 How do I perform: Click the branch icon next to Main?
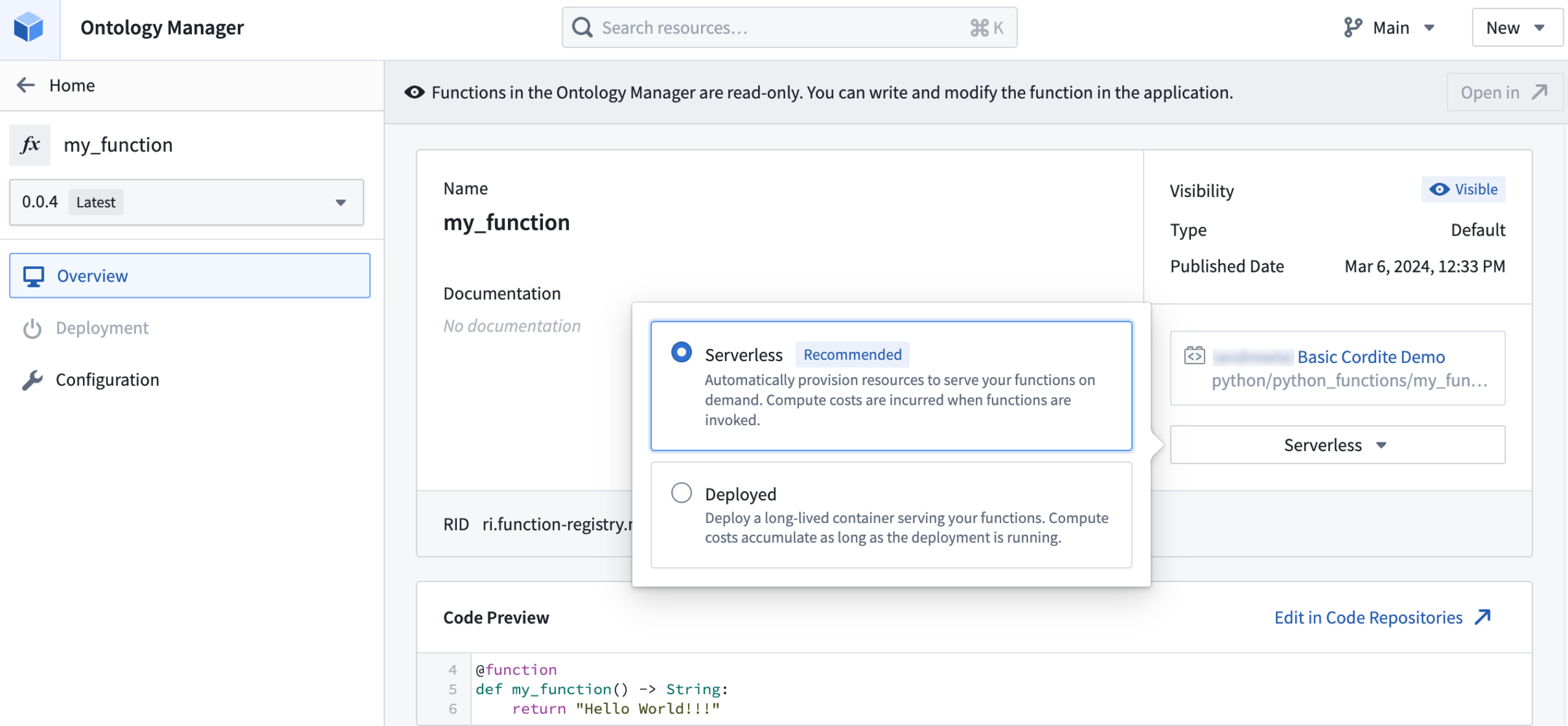tap(1352, 27)
